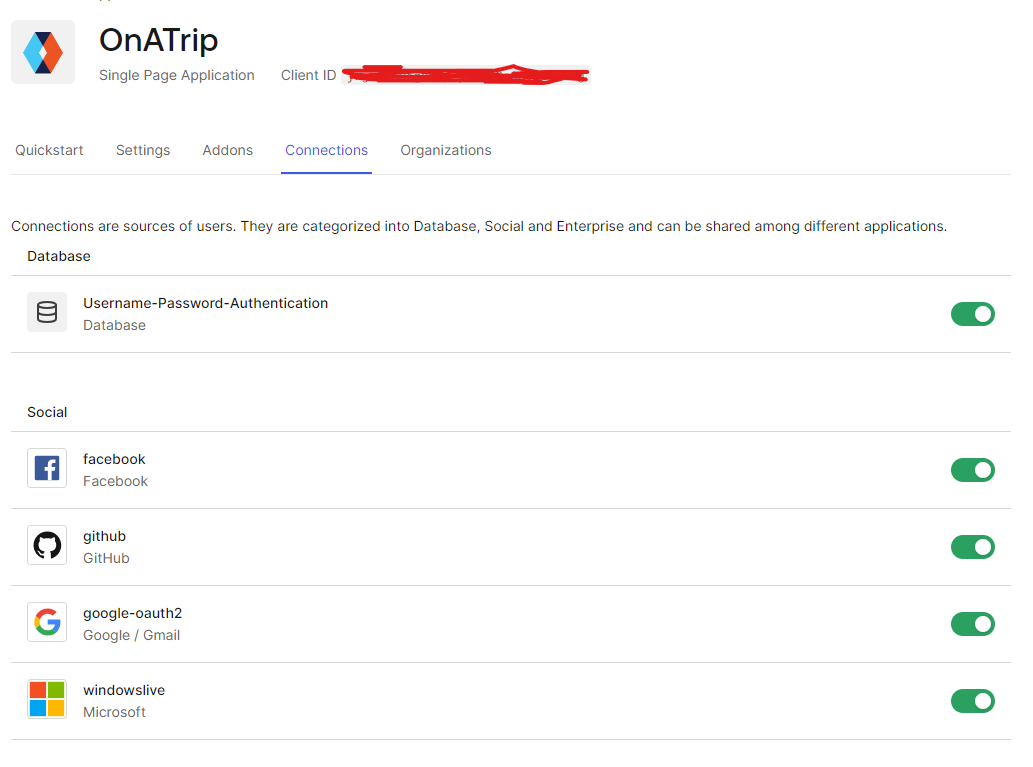The height and width of the screenshot is (767, 1033).
Task: Click the OnATrip application logo icon
Action: pyautogui.click(x=43, y=52)
